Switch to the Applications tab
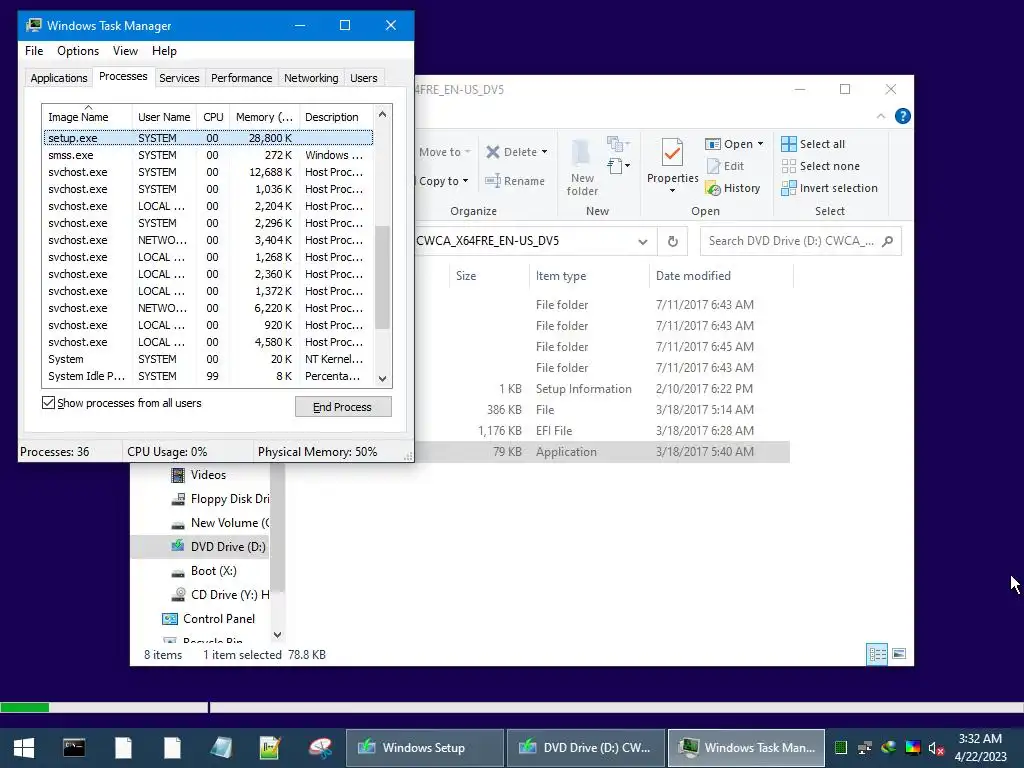The width and height of the screenshot is (1024, 768). 59,78
